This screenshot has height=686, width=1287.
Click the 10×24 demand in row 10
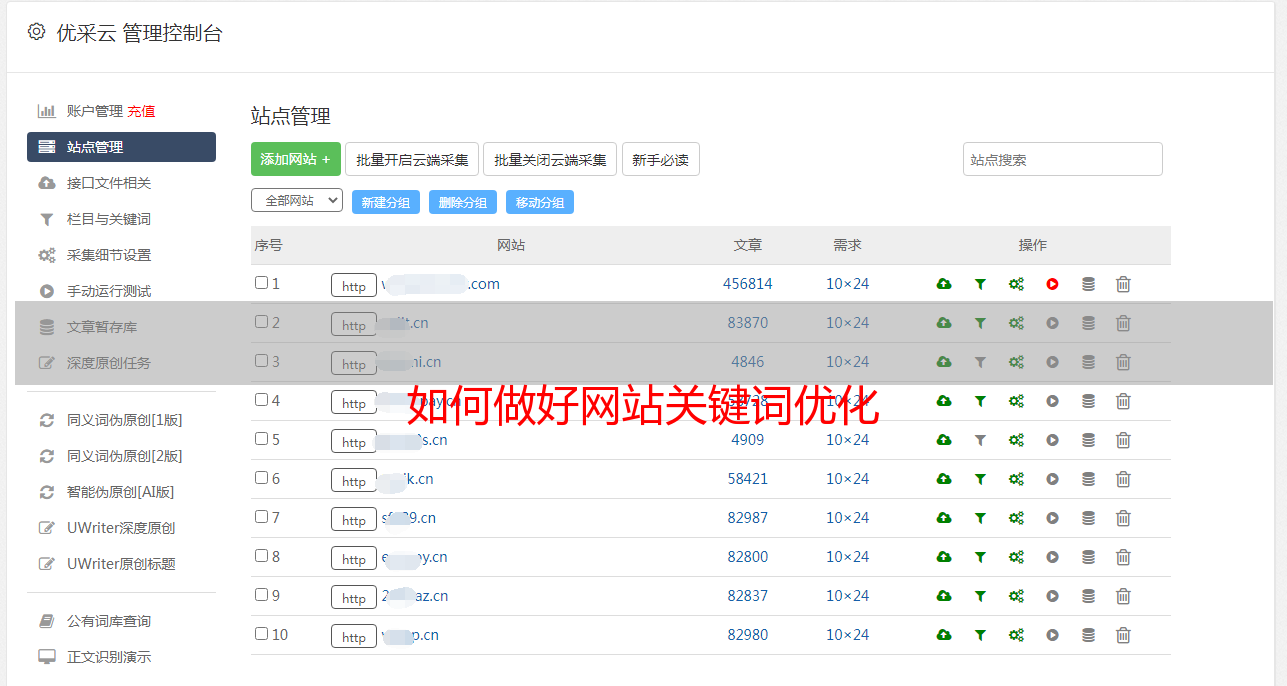(x=848, y=635)
